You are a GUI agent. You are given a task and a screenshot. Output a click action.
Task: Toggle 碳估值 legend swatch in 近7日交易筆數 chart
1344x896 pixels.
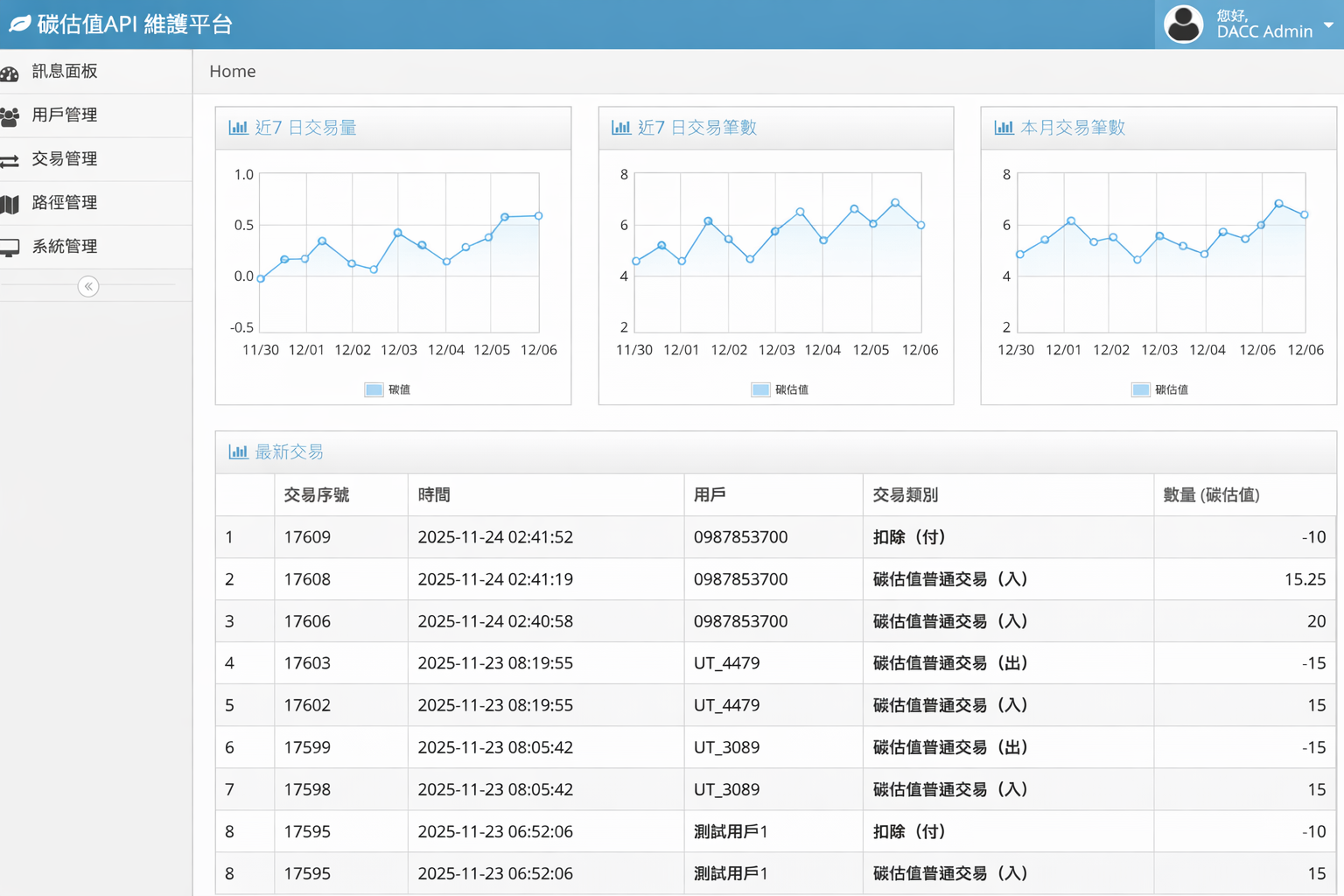pos(760,390)
